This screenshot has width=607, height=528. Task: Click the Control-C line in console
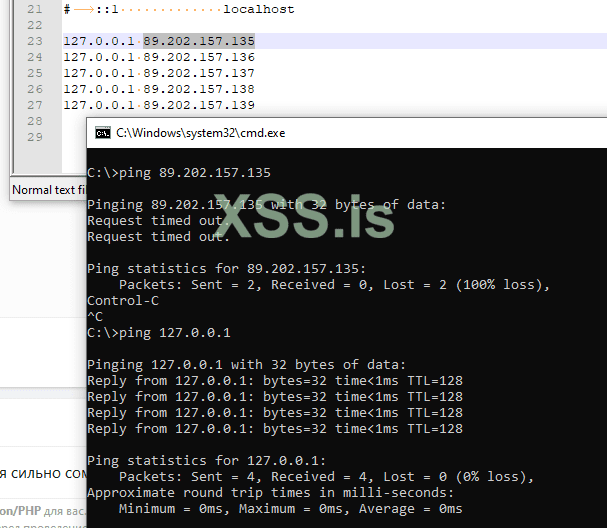tap(123, 301)
